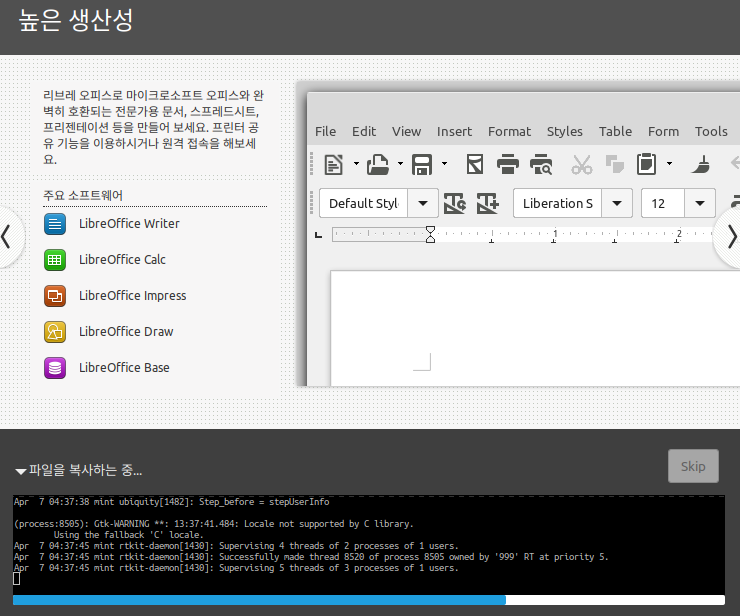
Task: Open the Table menu in Writer preview
Action: pos(615,132)
